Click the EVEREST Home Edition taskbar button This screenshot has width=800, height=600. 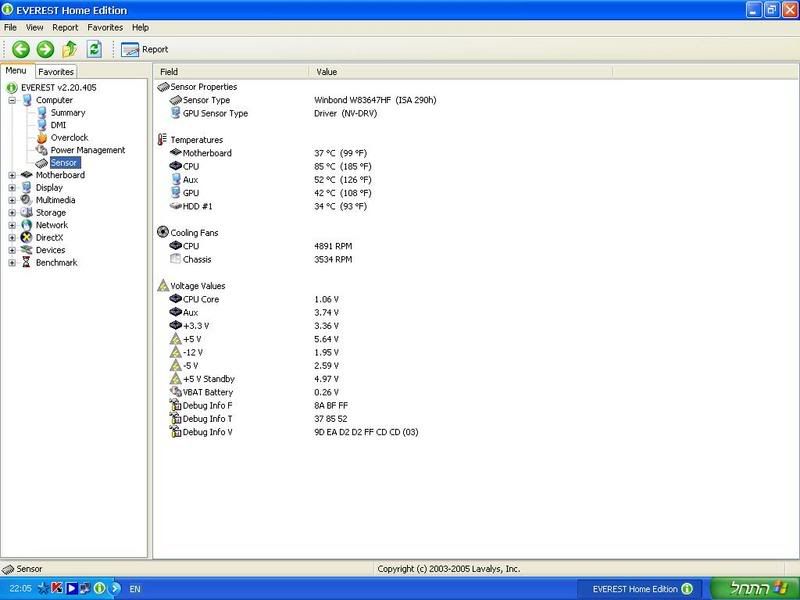tap(640, 589)
